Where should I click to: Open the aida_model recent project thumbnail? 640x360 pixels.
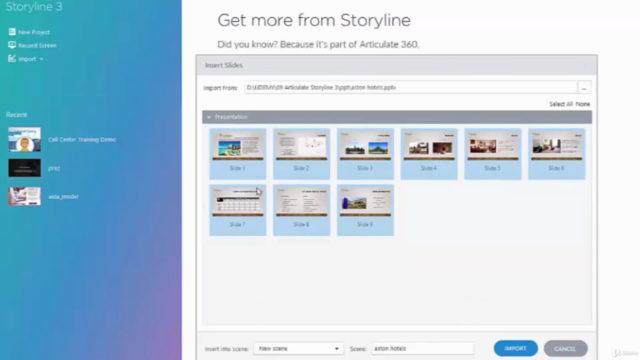24,196
